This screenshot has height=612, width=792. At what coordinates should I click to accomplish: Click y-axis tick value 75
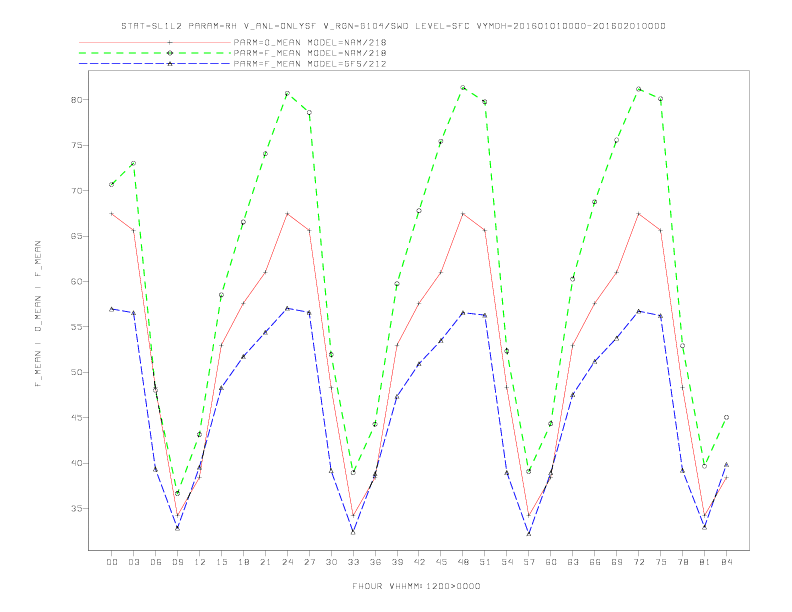click(x=76, y=145)
